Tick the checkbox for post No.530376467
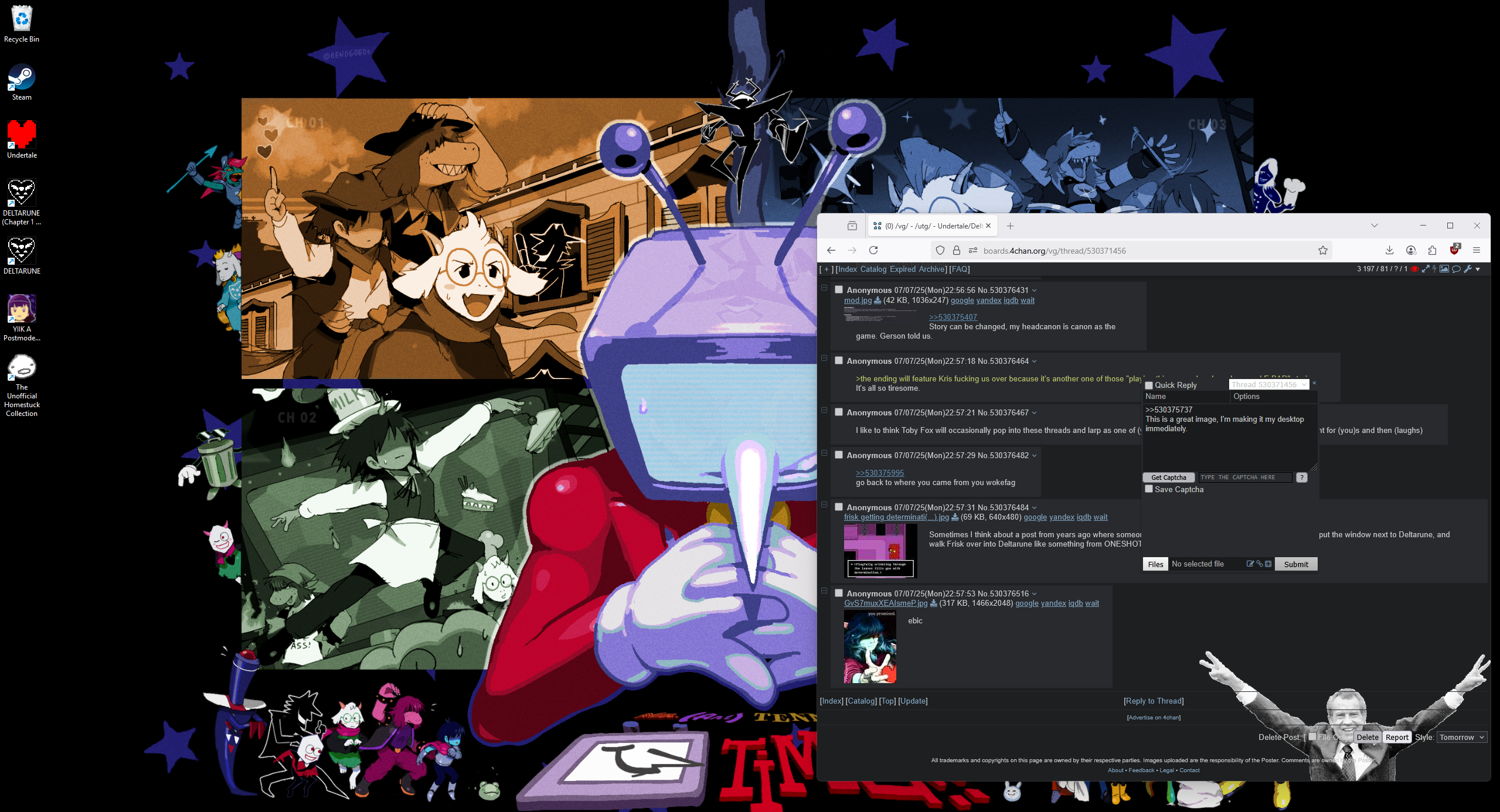The image size is (1500, 812). tap(839, 412)
